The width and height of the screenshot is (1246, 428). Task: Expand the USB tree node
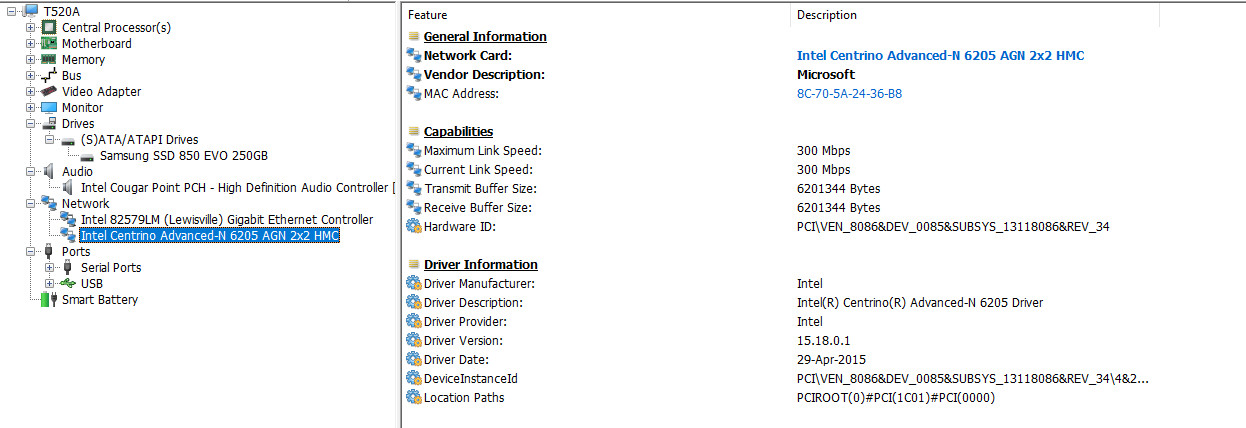coord(50,283)
